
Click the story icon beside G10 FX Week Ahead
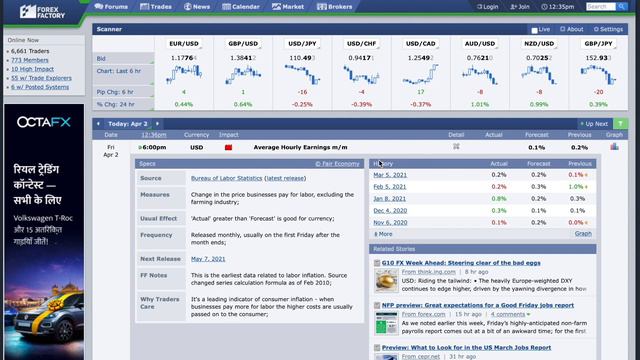pyautogui.click(x=377, y=263)
